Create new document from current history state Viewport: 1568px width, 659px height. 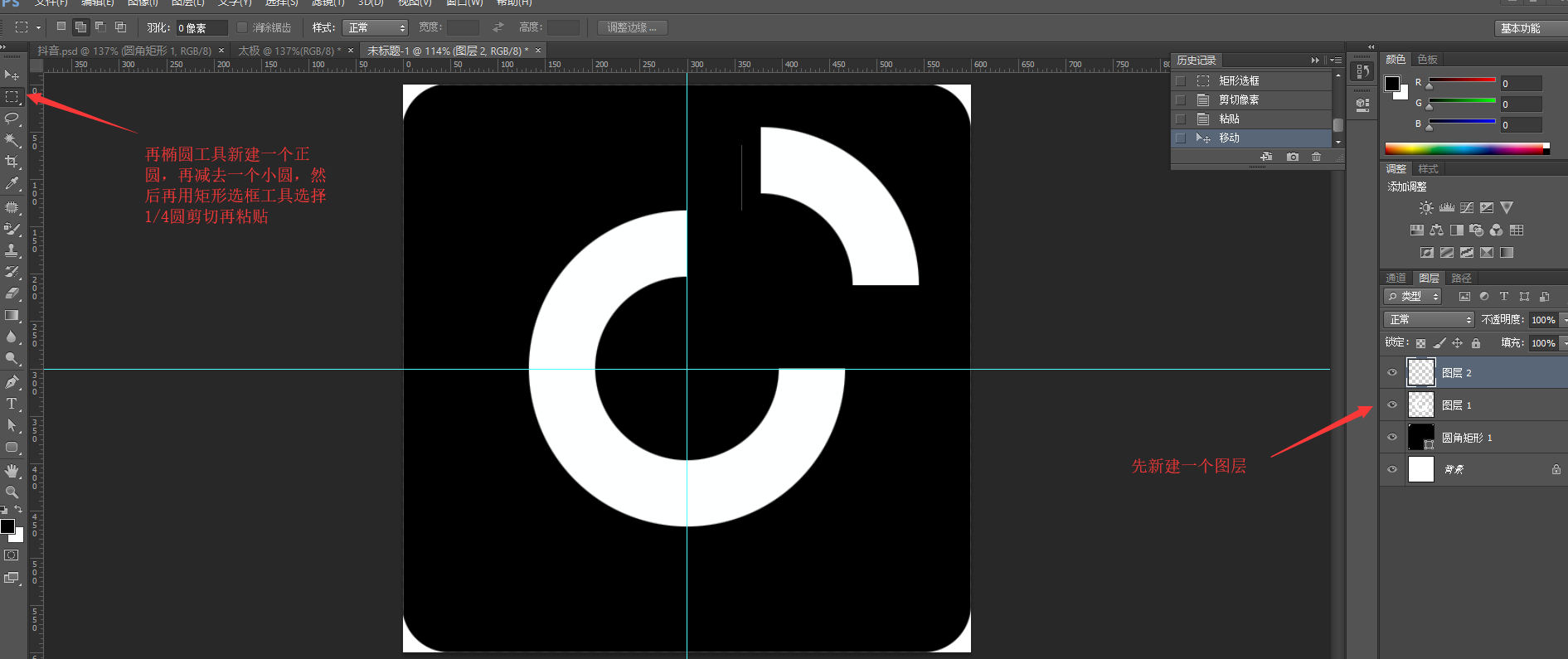pos(1266,157)
